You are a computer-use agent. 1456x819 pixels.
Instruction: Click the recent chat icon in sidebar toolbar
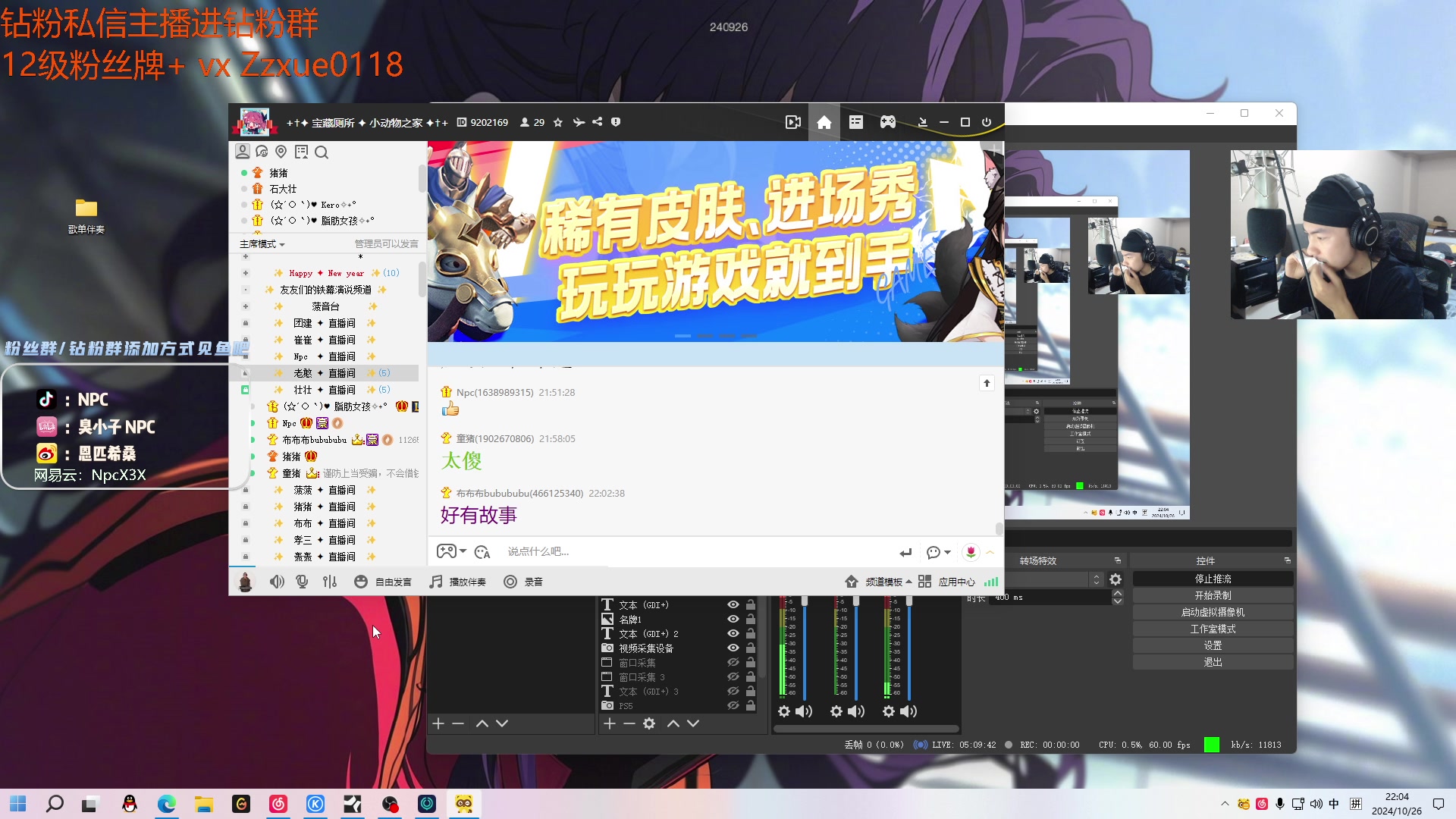coord(262,152)
